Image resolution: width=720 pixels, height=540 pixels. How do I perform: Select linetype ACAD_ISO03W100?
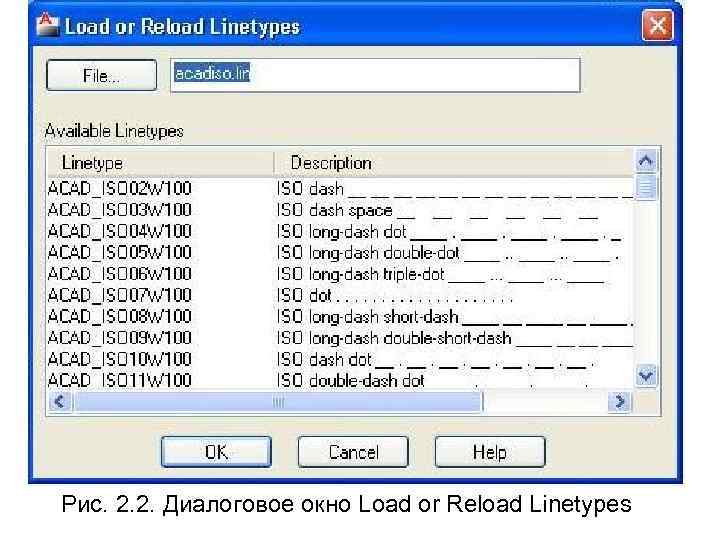(x=119, y=210)
